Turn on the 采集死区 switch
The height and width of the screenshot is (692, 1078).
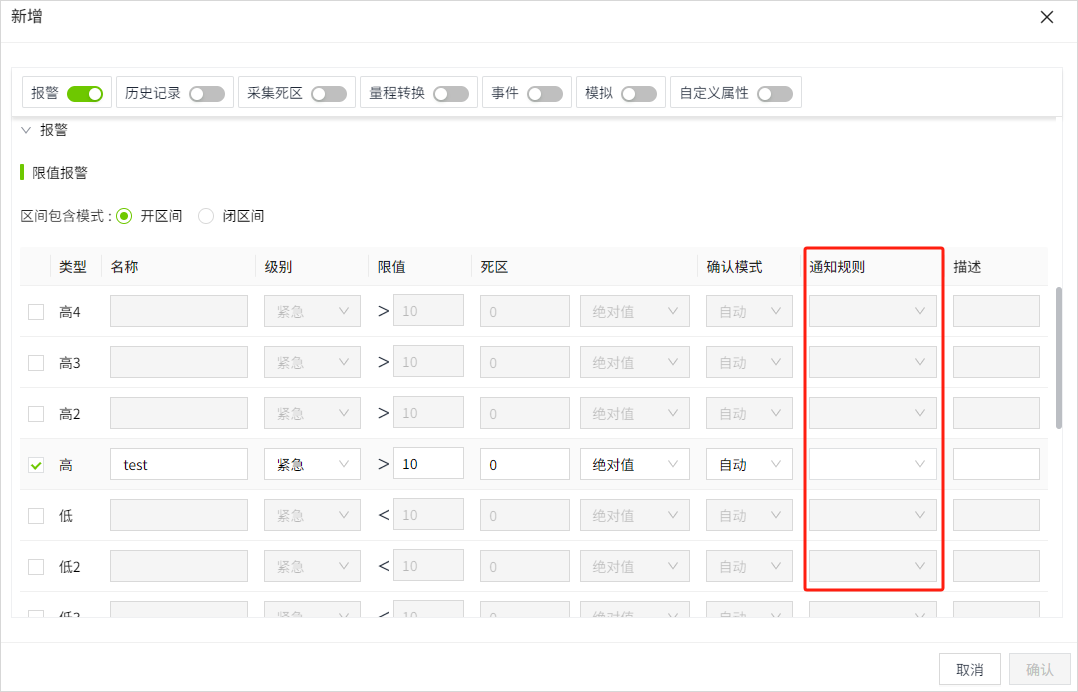coord(329,94)
